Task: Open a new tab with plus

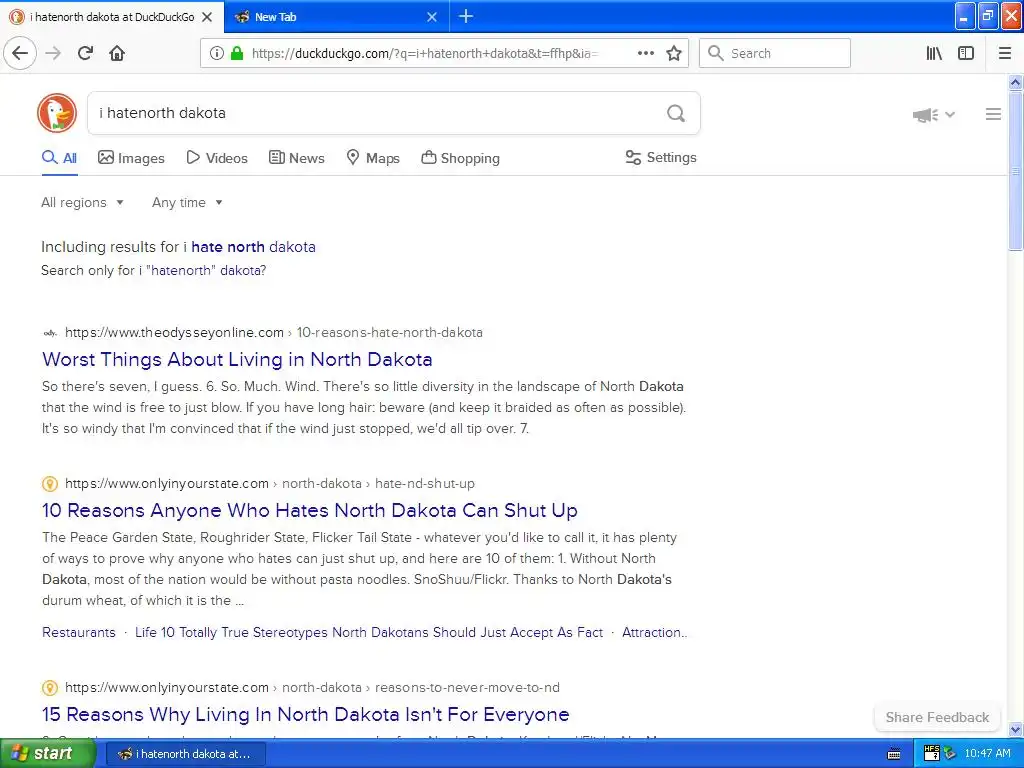Action: [x=466, y=16]
